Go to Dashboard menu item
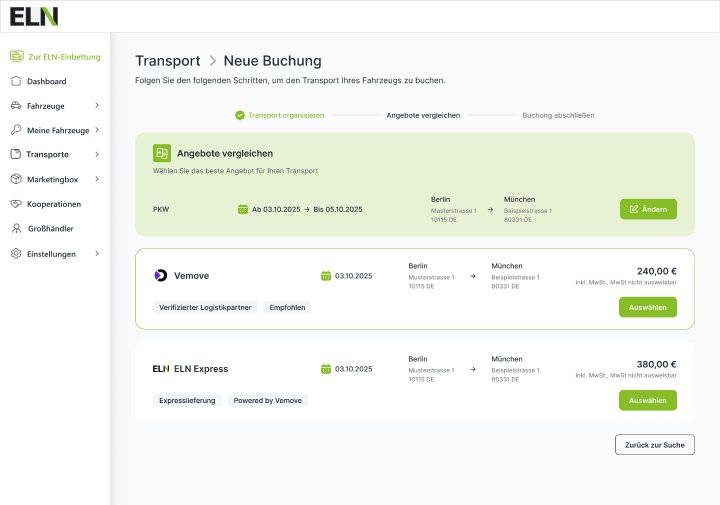The width and height of the screenshot is (720, 505). click(46, 81)
